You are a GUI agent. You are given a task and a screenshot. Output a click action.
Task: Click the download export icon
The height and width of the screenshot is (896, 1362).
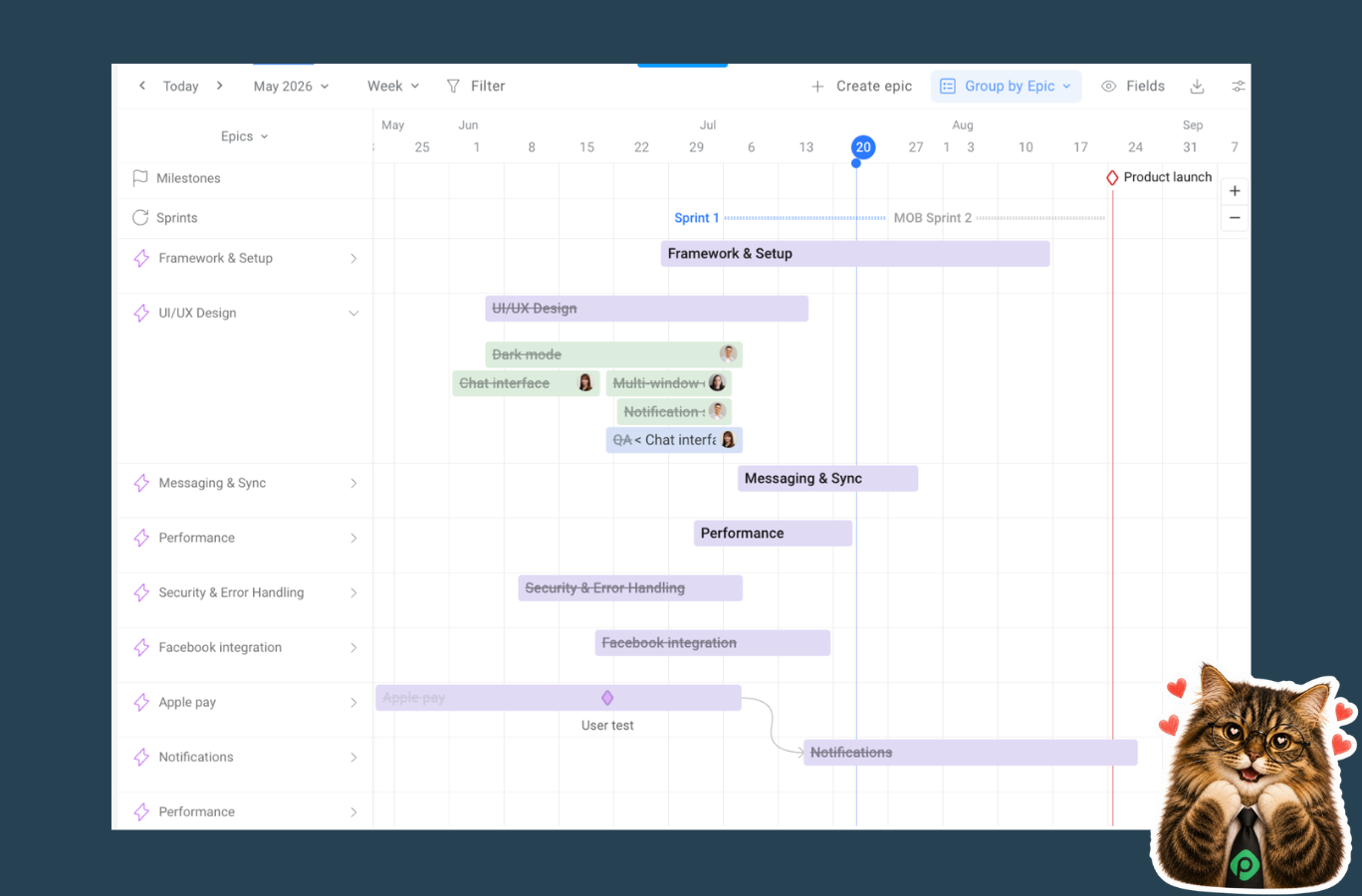pyautogui.click(x=1197, y=87)
